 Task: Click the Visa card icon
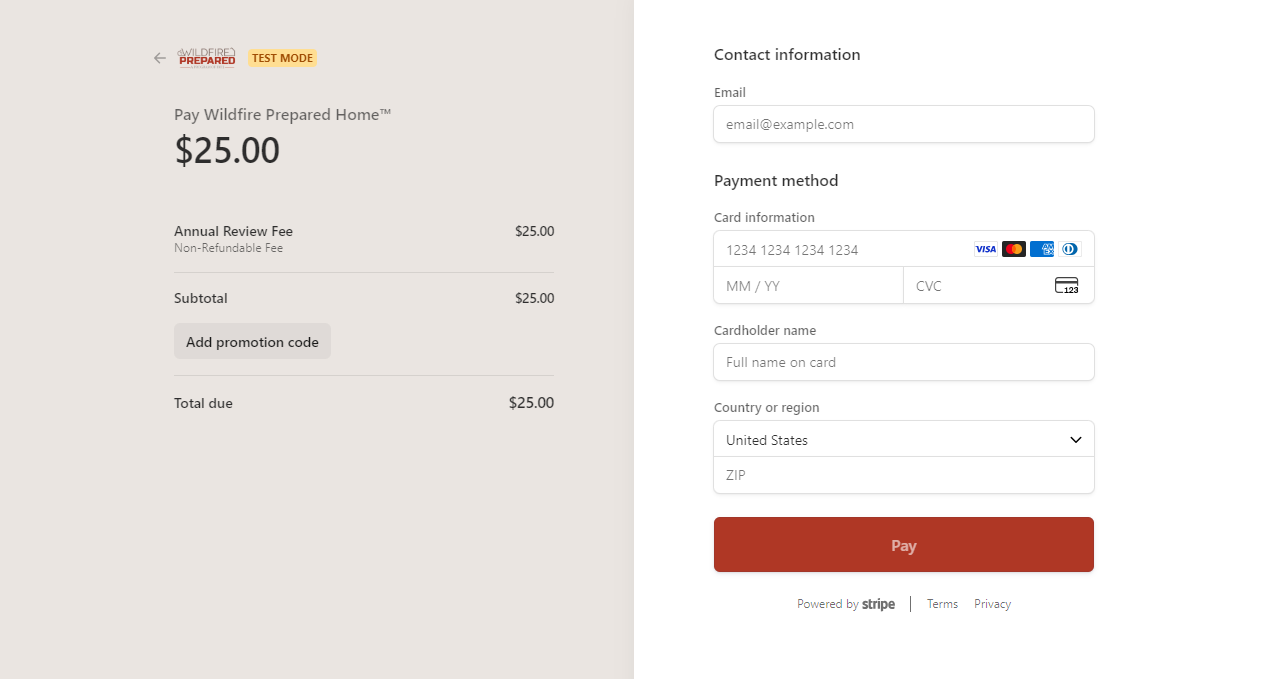pos(986,249)
